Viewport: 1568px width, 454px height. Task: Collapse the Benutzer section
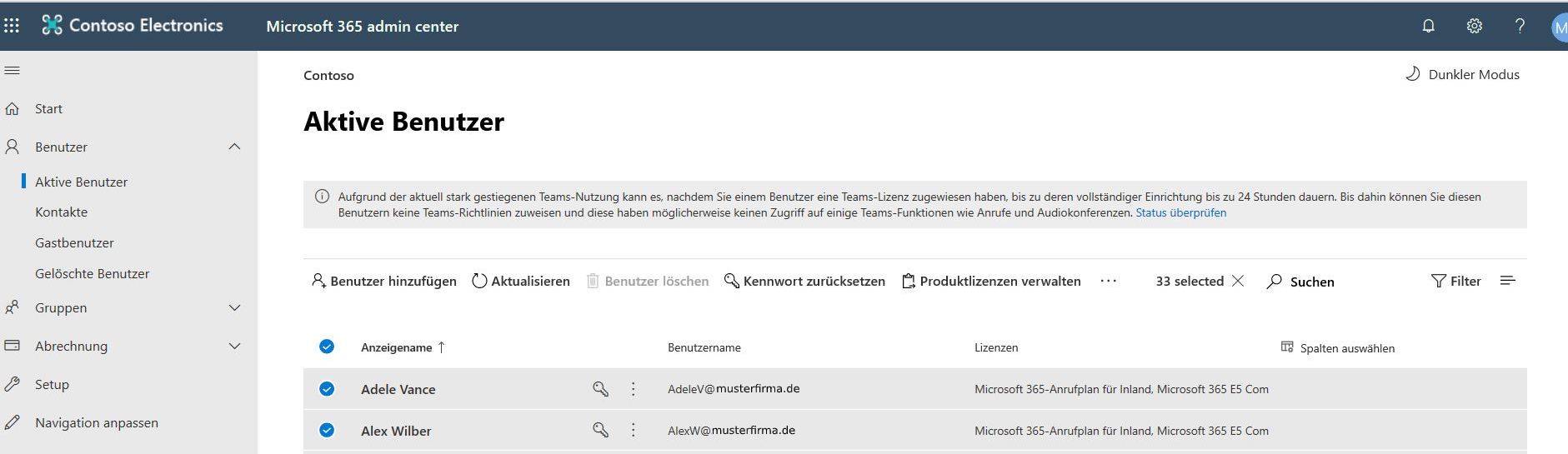[234, 147]
